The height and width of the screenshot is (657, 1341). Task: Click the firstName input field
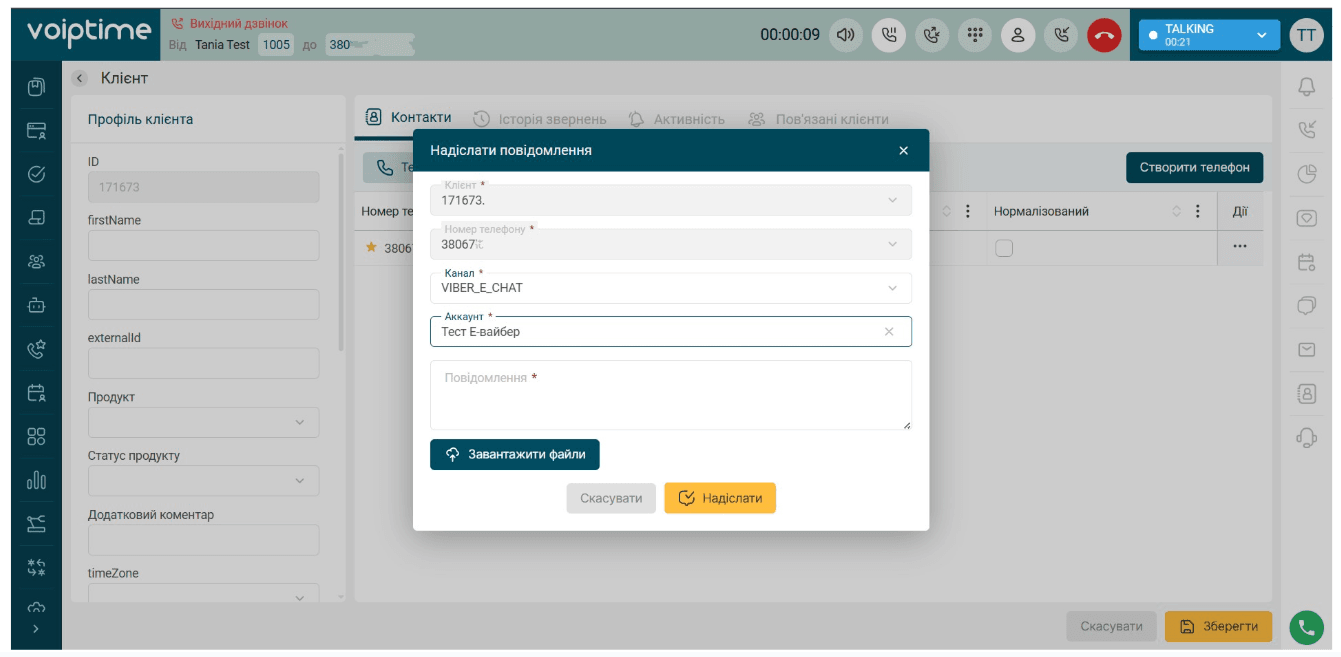pyautogui.click(x=203, y=246)
